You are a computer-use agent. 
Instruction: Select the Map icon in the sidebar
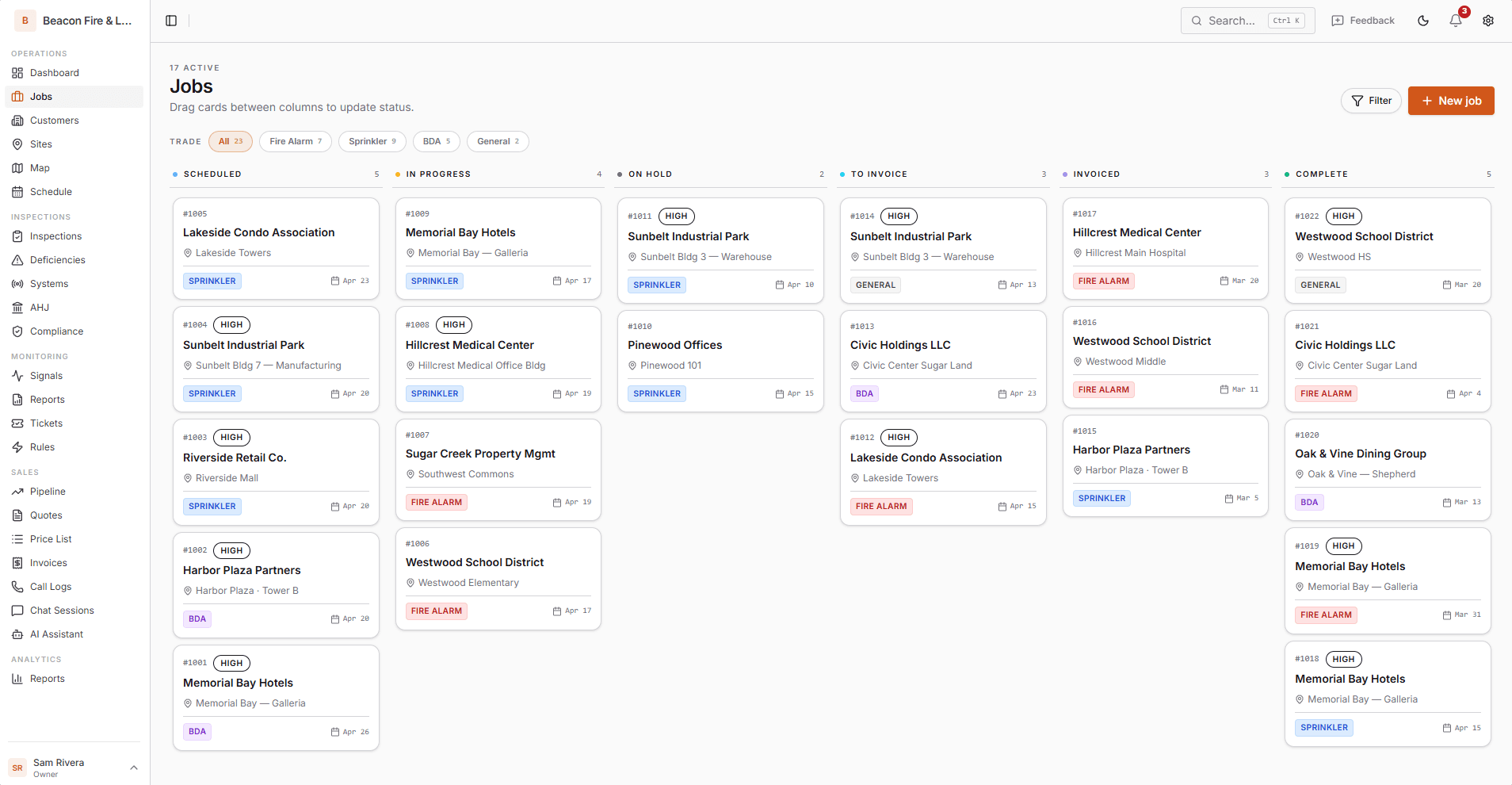39,167
